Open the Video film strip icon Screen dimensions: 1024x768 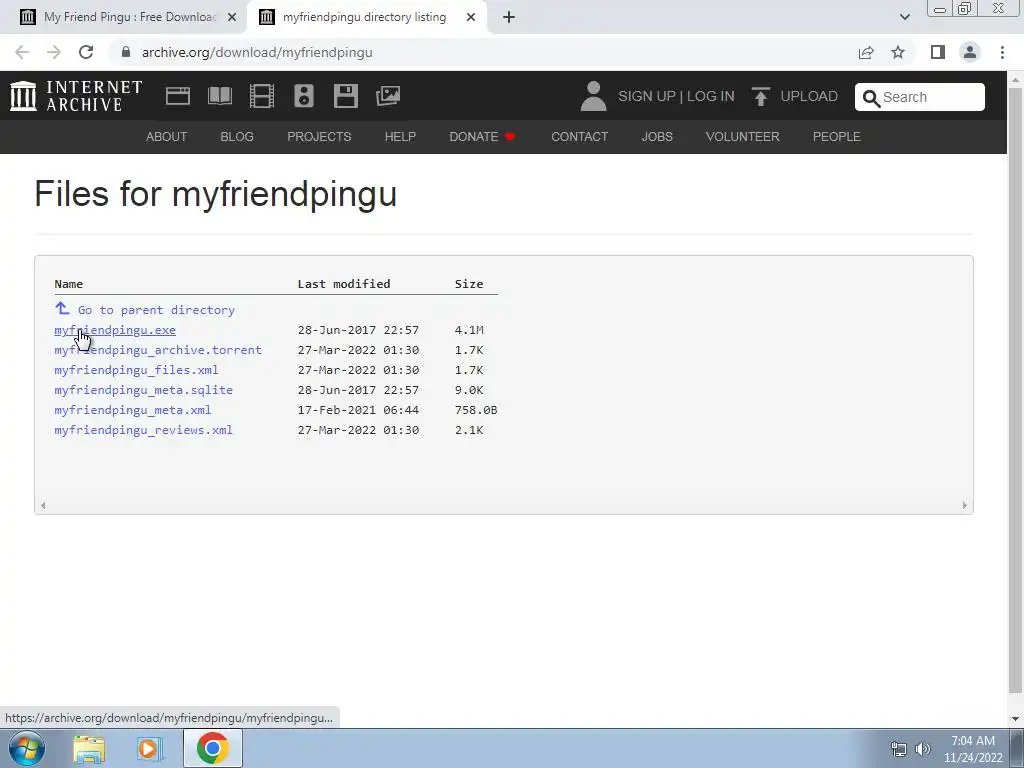tap(262, 96)
